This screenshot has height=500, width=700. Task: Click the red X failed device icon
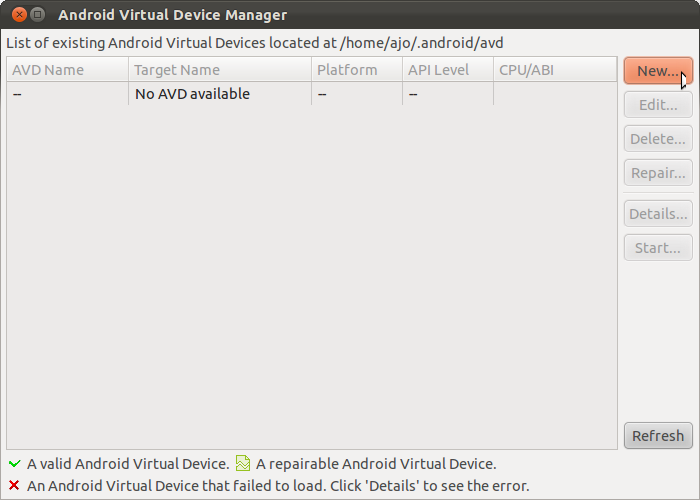(x=14, y=485)
